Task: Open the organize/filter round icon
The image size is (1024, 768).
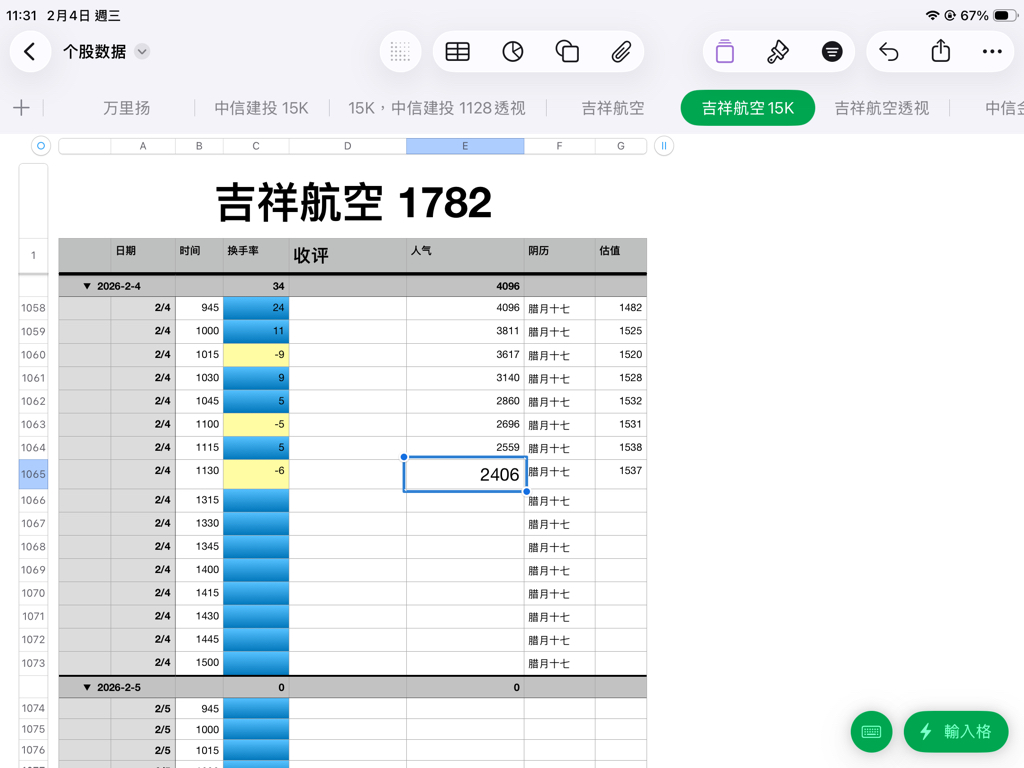Action: pos(831,52)
